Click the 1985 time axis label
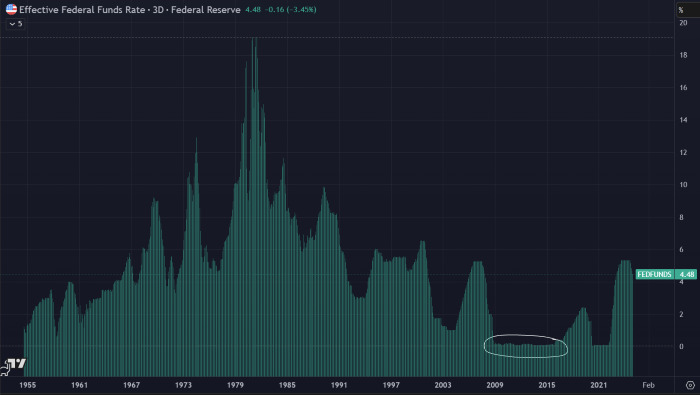The width and height of the screenshot is (700, 395). click(287, 385)
